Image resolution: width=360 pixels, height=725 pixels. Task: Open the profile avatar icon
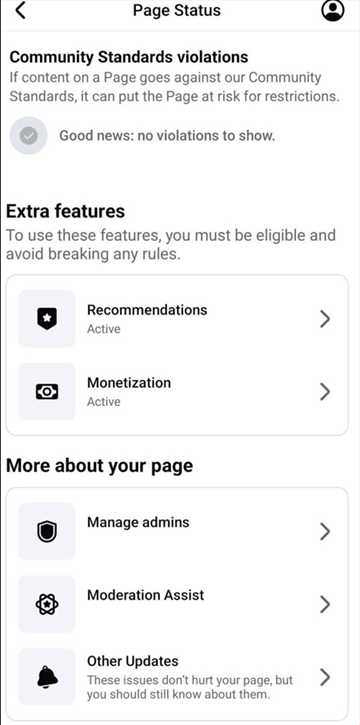(x=333, y=10)
